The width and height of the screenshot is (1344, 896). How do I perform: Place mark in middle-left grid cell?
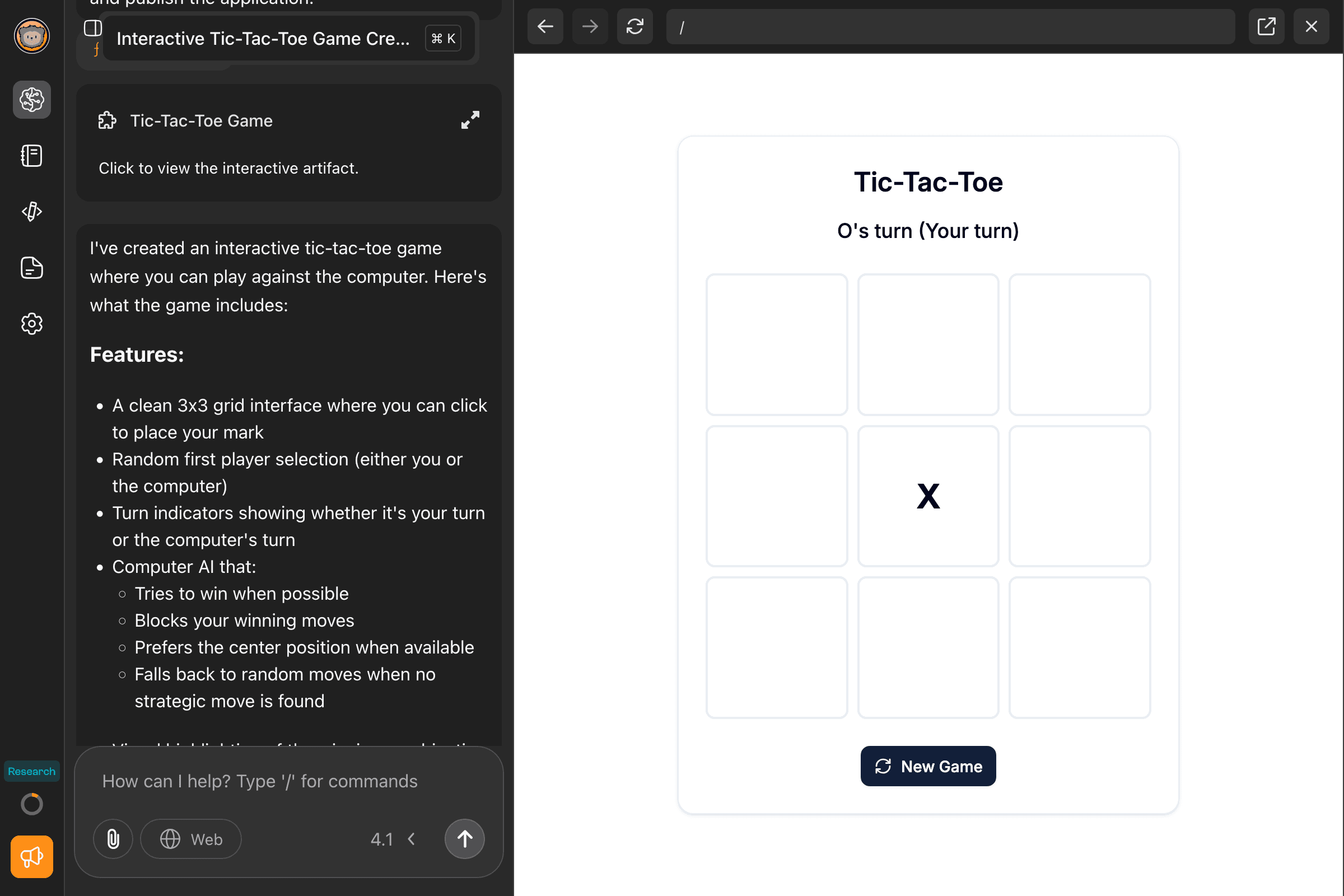(777, 496)
